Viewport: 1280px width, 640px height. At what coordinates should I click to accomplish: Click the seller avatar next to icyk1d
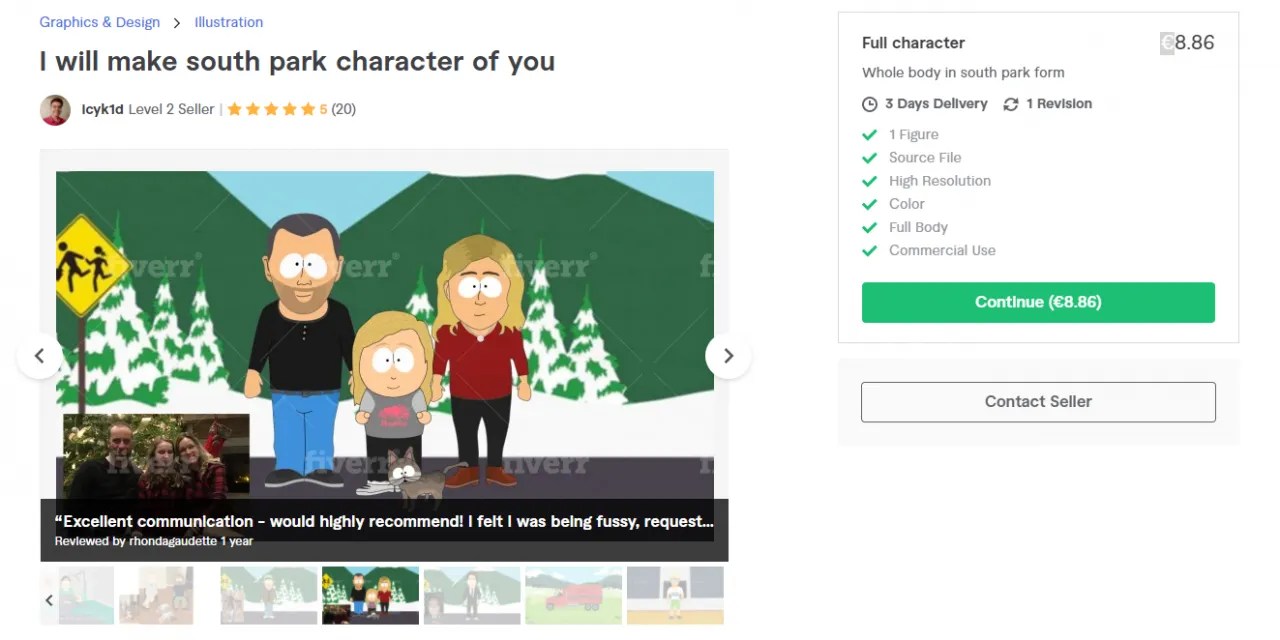pos(55,110)
